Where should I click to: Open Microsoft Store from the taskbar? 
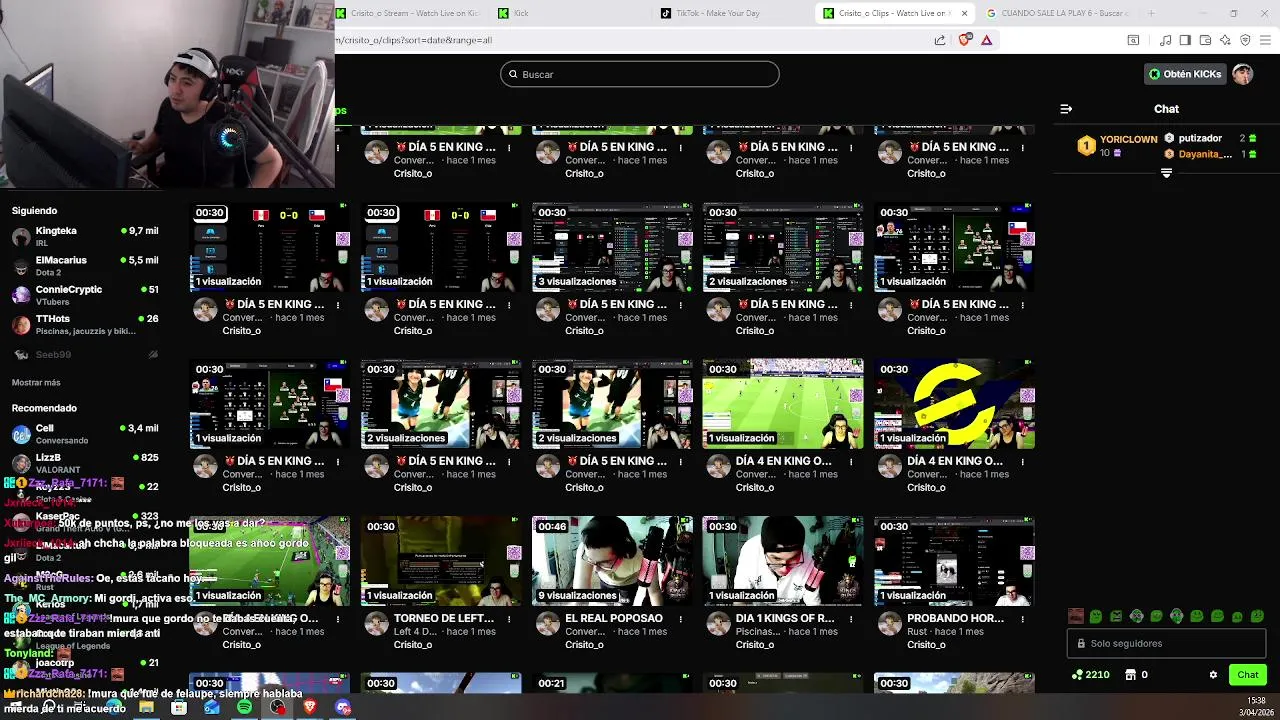click(179, 707)
